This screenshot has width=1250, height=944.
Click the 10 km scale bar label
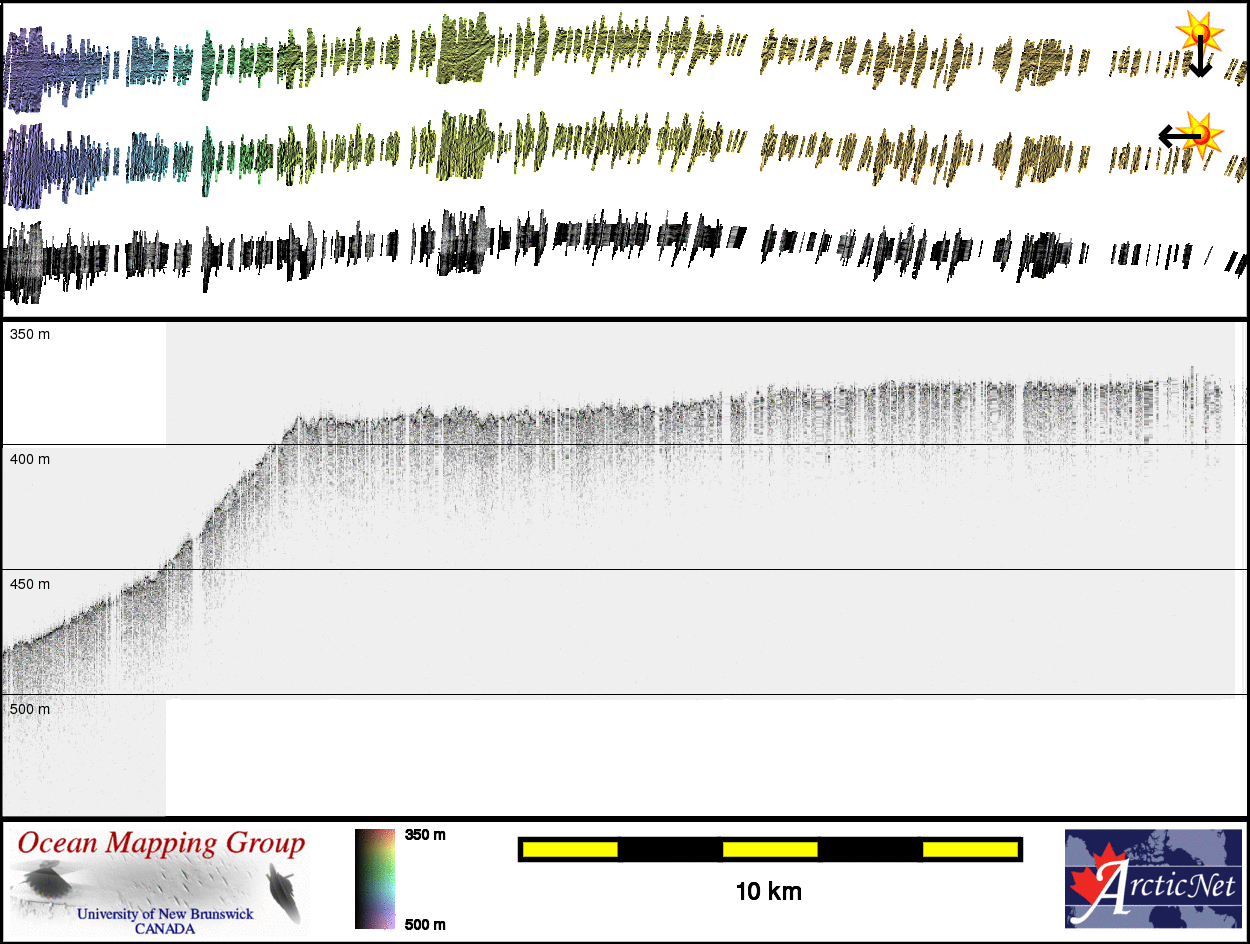pyautogui.click(x=768, y=892)
